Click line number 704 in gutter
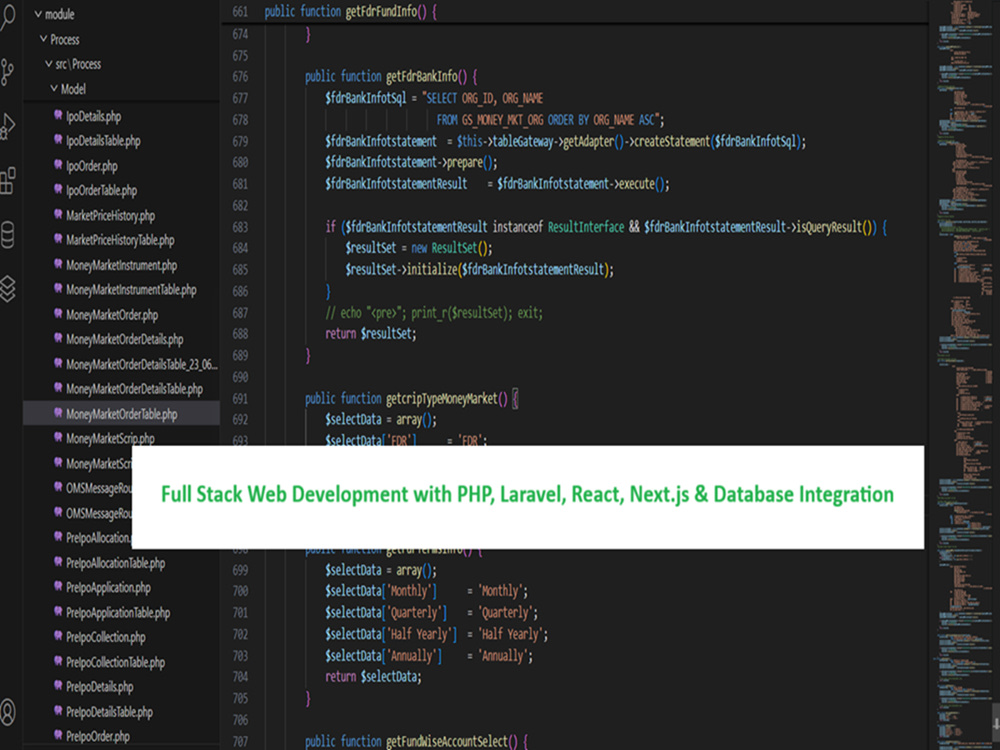Image resolution: width=1000 pixels, height=750 pixels. click(x=240, y=677)
